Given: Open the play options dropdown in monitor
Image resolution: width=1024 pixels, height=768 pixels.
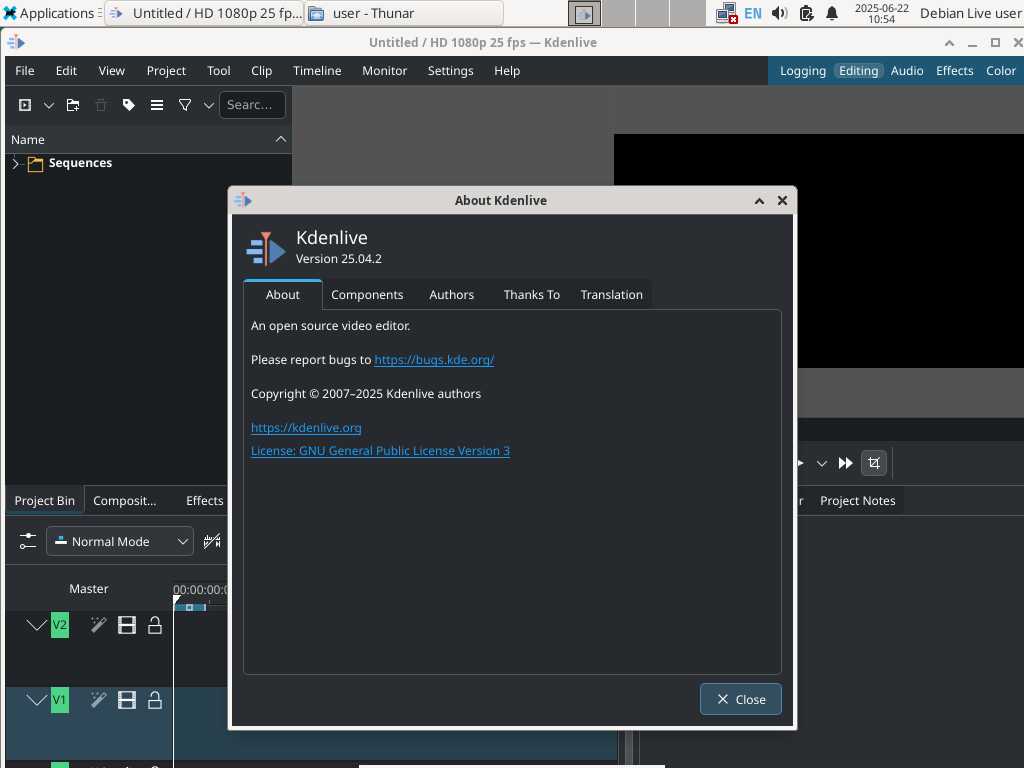Looking at the screenshot, I should 822,464.
